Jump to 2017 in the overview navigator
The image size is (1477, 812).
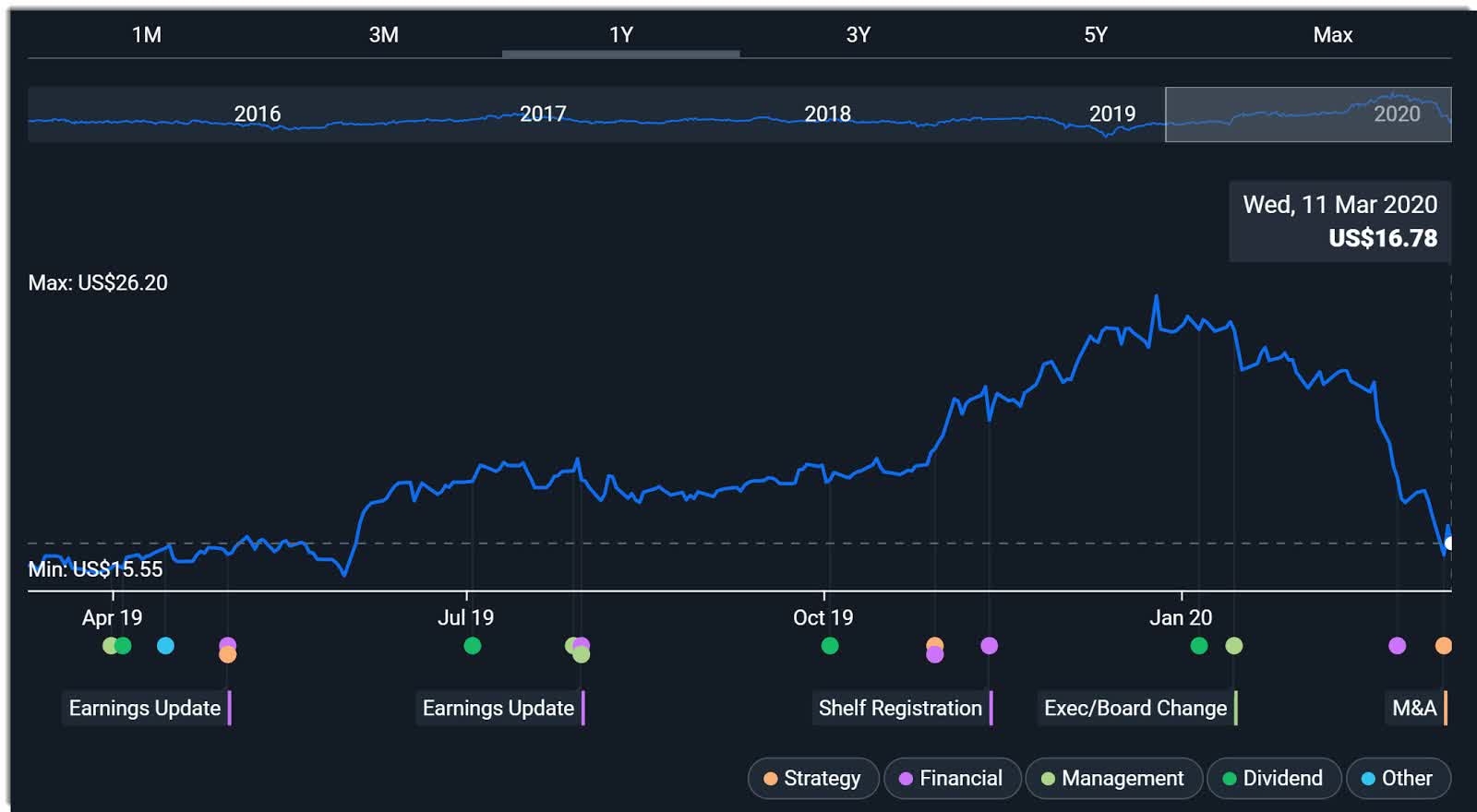(543, 114)
